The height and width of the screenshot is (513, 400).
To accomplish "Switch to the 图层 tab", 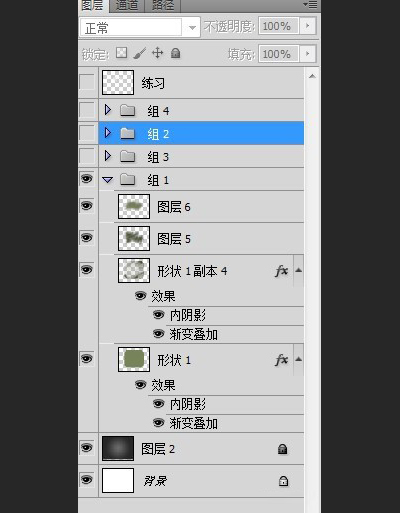I will (93, 5).
